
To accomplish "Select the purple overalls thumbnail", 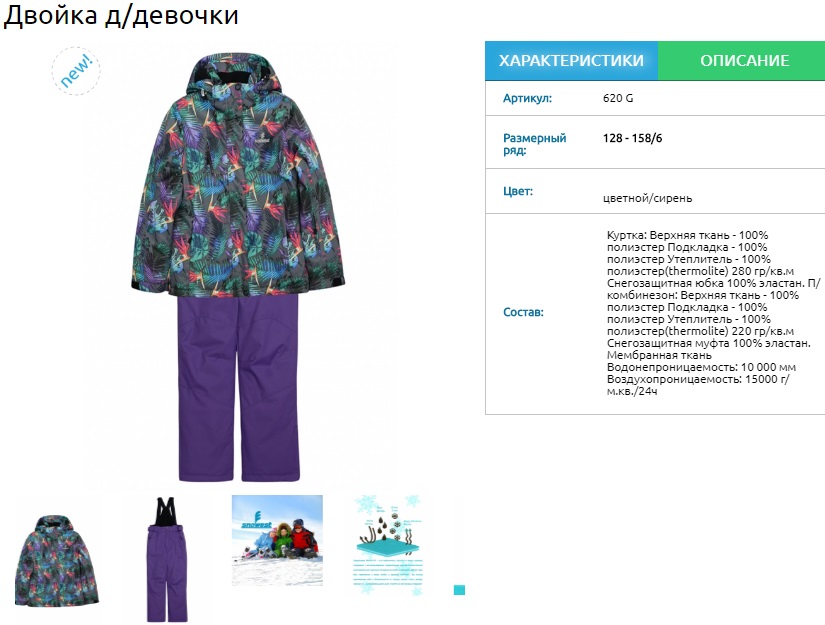I will tap(167, 559).
